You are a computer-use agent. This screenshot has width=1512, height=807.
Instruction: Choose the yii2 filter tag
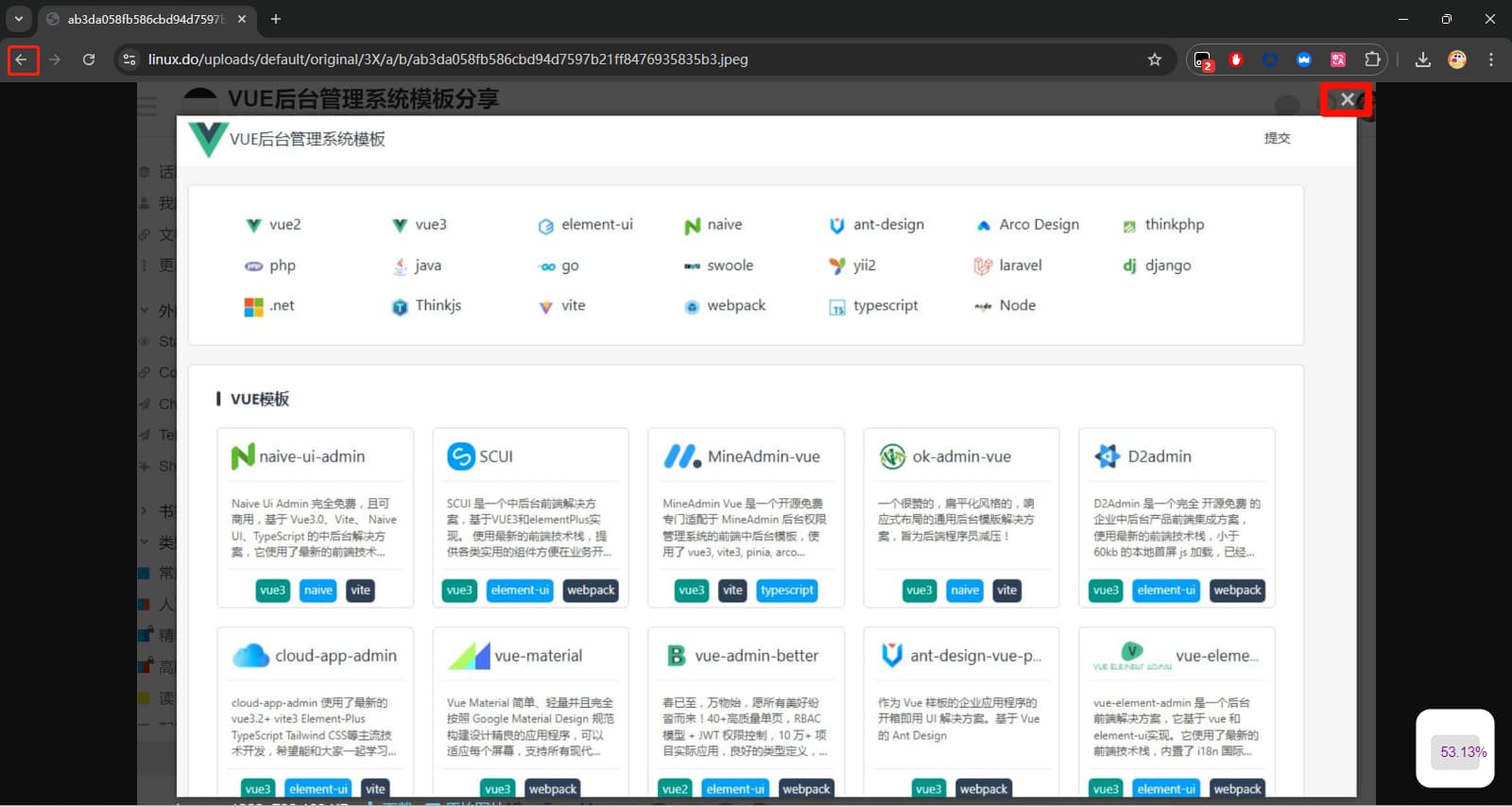coord(852,266)
